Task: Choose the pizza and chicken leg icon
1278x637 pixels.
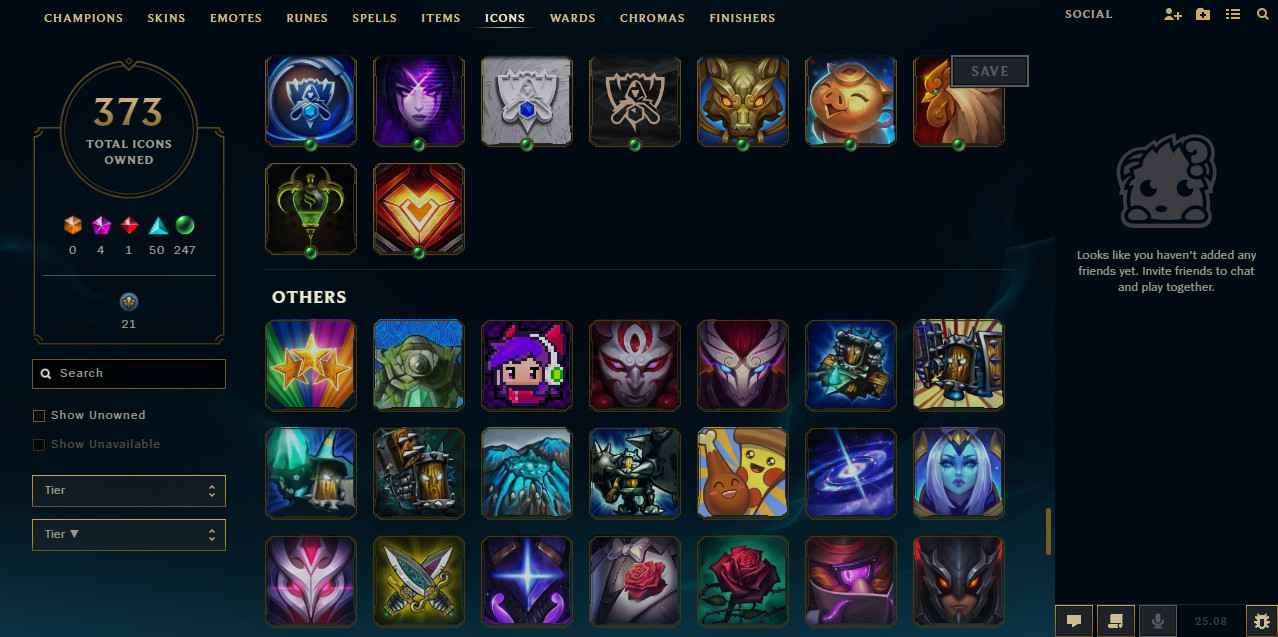Action: (742, 473)
